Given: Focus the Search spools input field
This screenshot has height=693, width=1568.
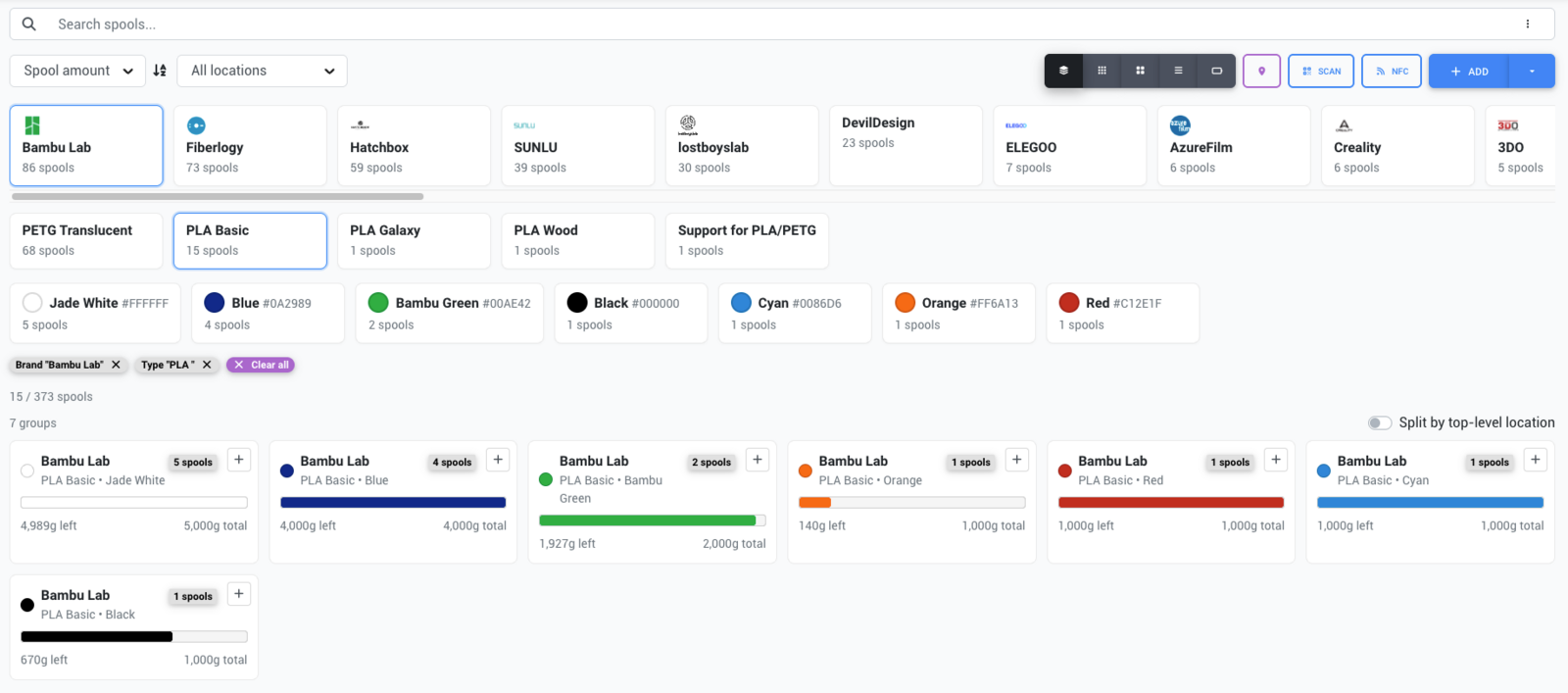Looking at the screenshot, I should coord(782,24).
